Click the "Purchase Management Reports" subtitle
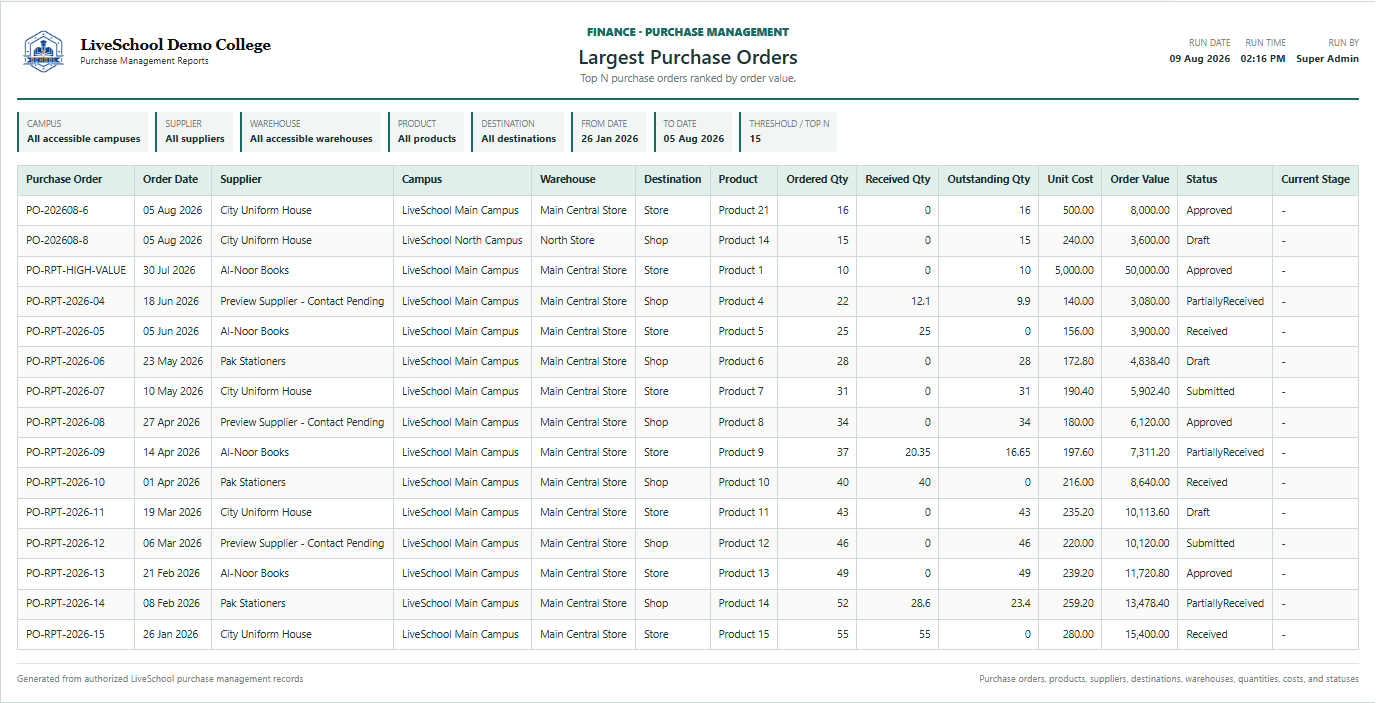Screen dimensions: 1376x703 (144, 61)
